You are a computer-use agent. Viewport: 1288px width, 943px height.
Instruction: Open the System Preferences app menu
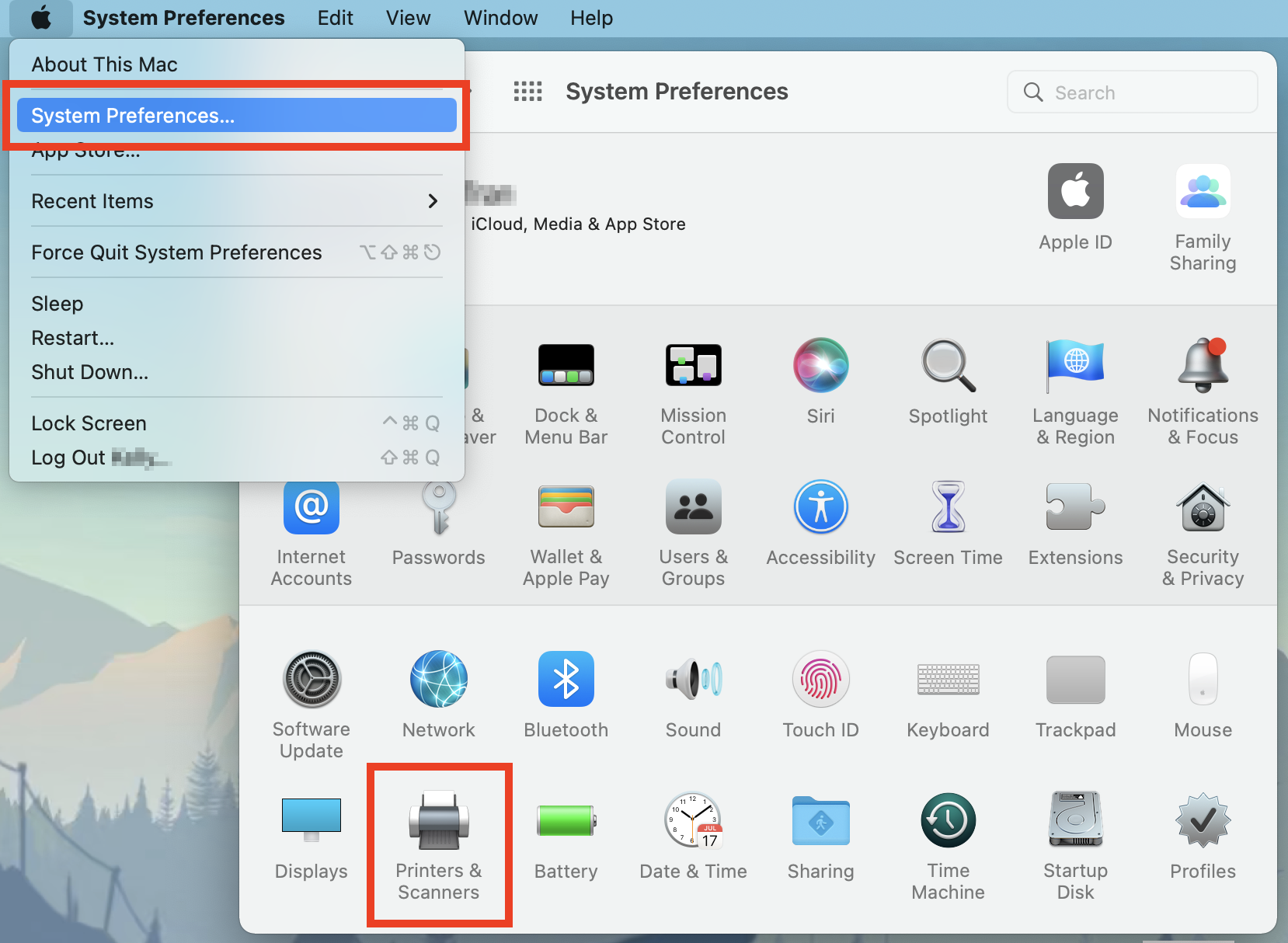point(183,17)
